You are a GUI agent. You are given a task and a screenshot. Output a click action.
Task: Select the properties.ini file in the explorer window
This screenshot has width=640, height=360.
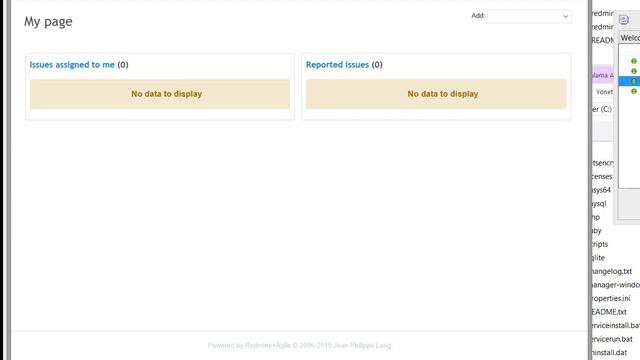pos(611,298)
